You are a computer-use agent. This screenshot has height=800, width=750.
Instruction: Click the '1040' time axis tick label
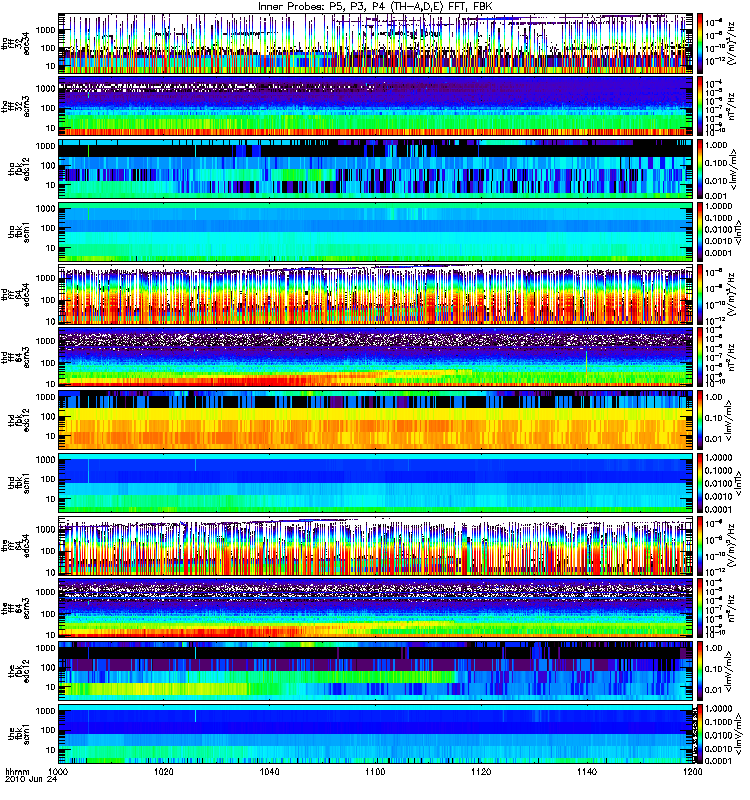coord(269,772)
